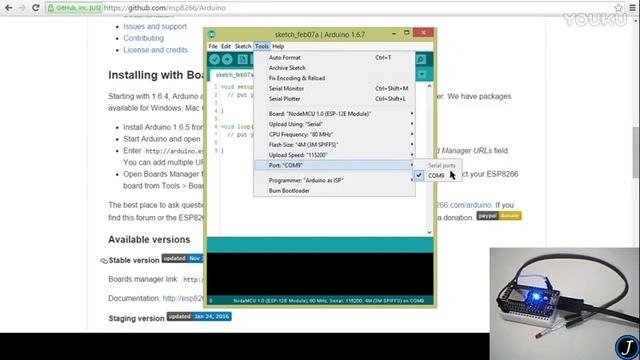Viewport: 640px width, 360px height.
Task: Click the yellow paypal donate badge
Action: (499, 216)
